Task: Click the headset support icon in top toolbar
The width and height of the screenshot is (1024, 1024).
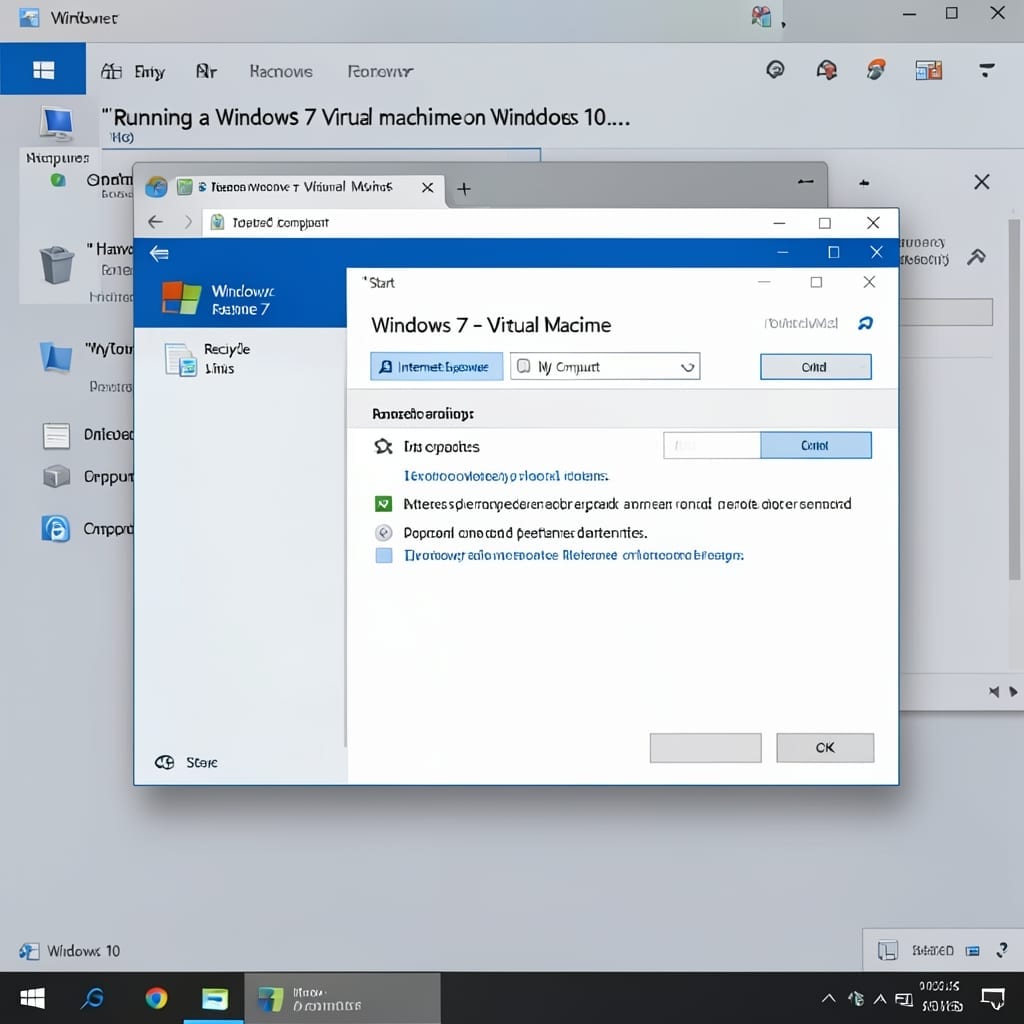Action: (826, 69)
